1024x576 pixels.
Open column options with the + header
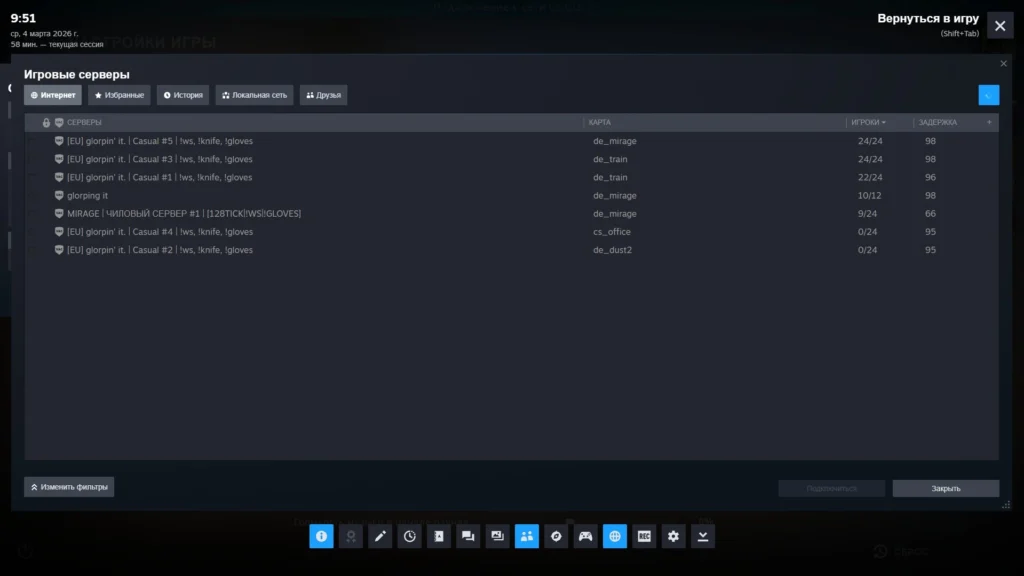(989, 122)
